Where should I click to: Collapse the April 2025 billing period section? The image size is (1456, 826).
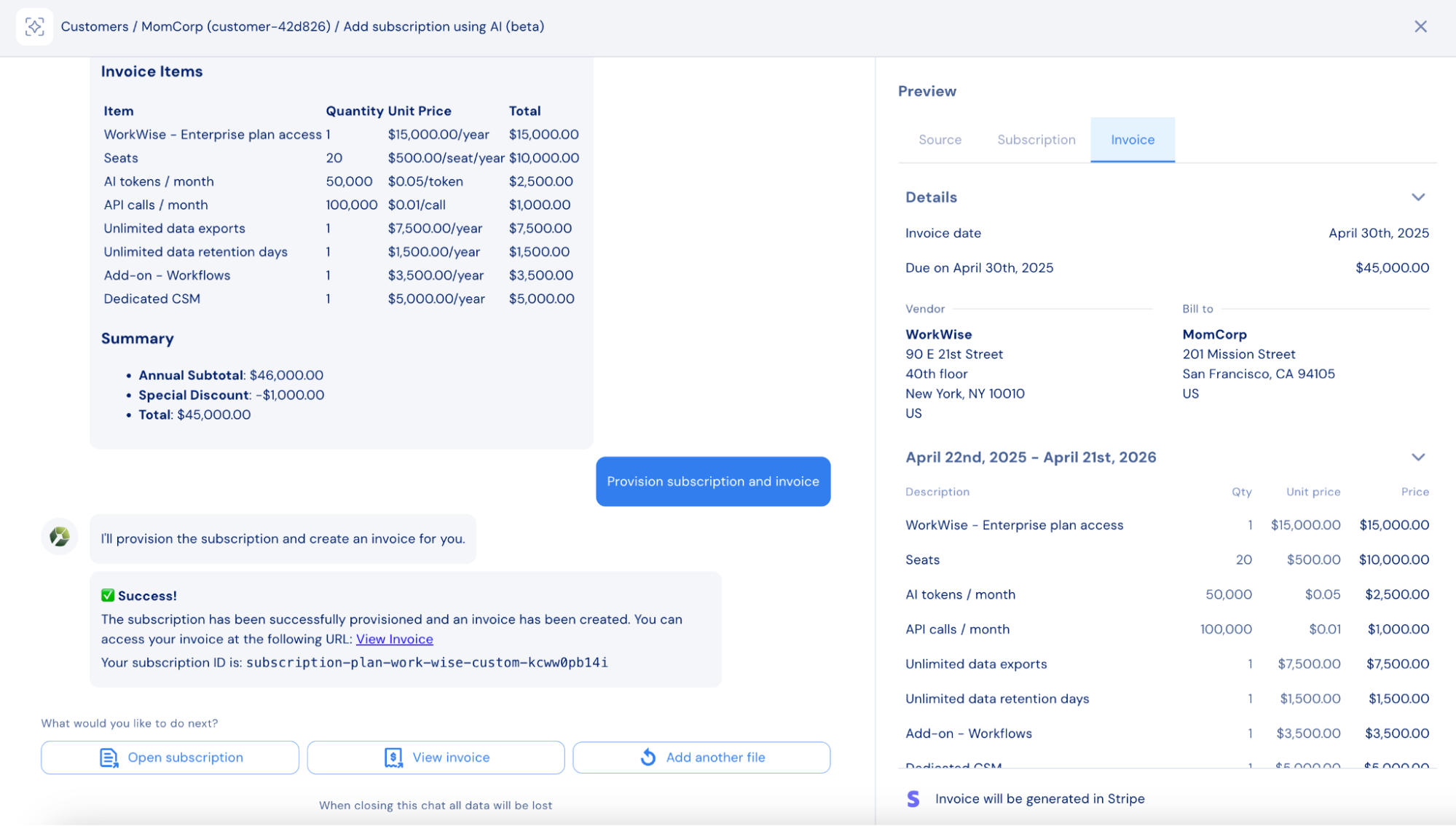click(x=1417, y=457)
